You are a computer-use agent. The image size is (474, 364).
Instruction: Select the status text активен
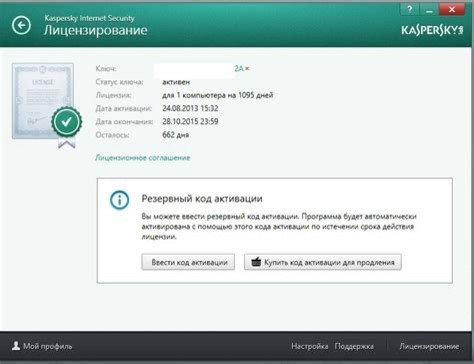click(176, 82)
